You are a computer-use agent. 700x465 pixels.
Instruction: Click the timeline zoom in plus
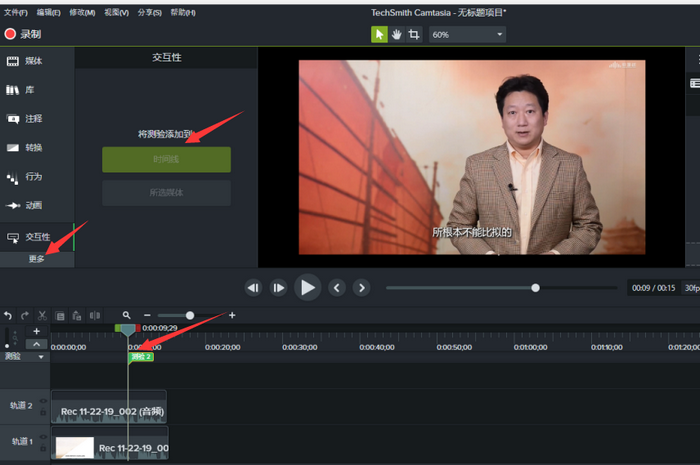click(232, 316)
